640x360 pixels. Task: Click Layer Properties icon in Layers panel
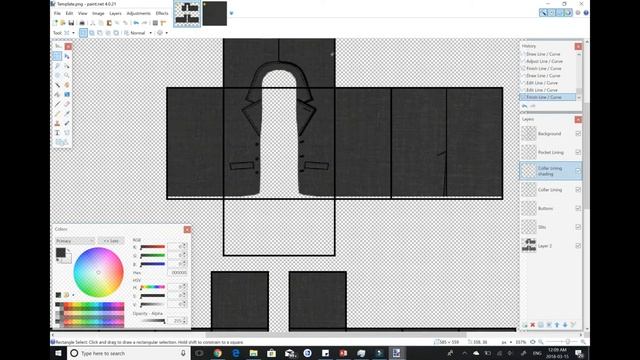coord(573,325)
